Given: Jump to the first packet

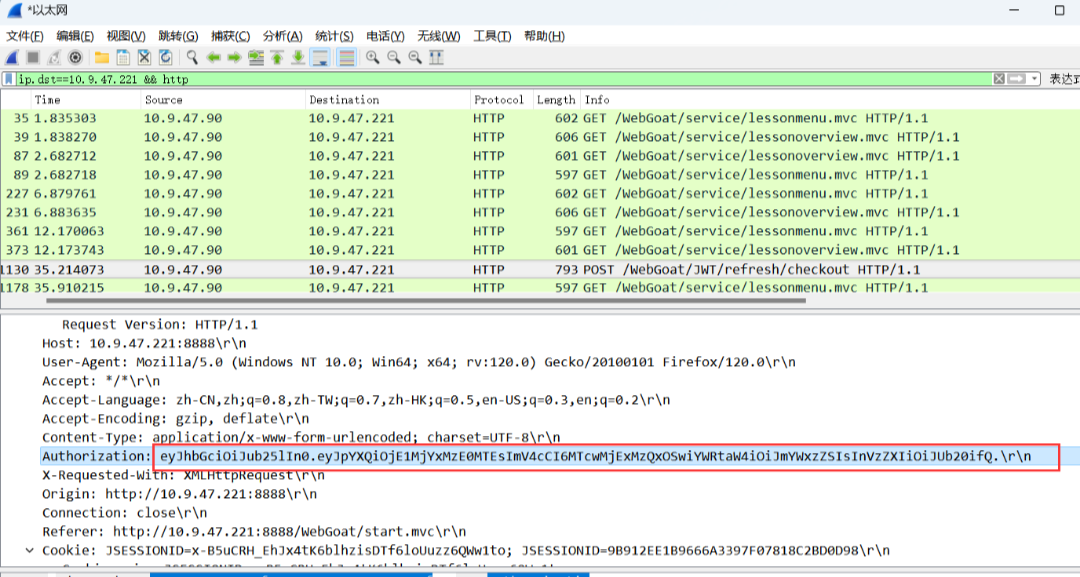Looking at the screenshot, I should tap(277, 58).
